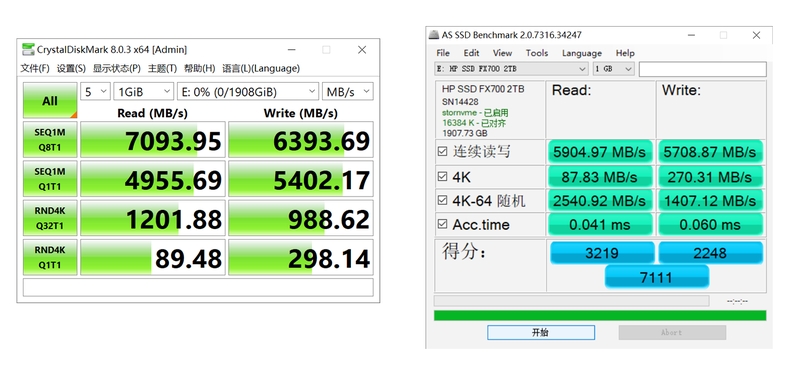Open the test count dropdown showing 5

click(95, 92)
